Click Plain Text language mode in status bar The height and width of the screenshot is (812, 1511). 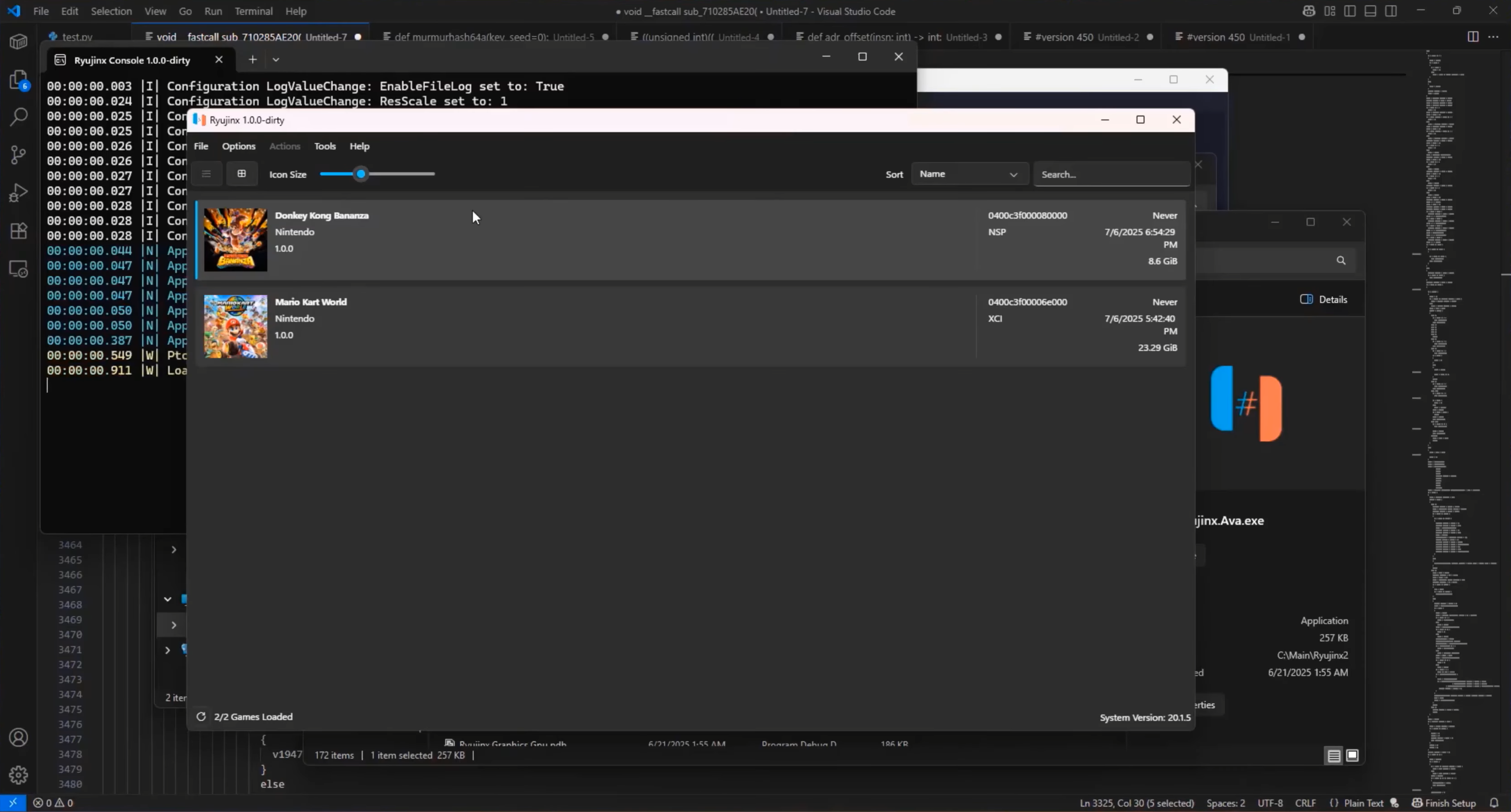pos(1364,803)
